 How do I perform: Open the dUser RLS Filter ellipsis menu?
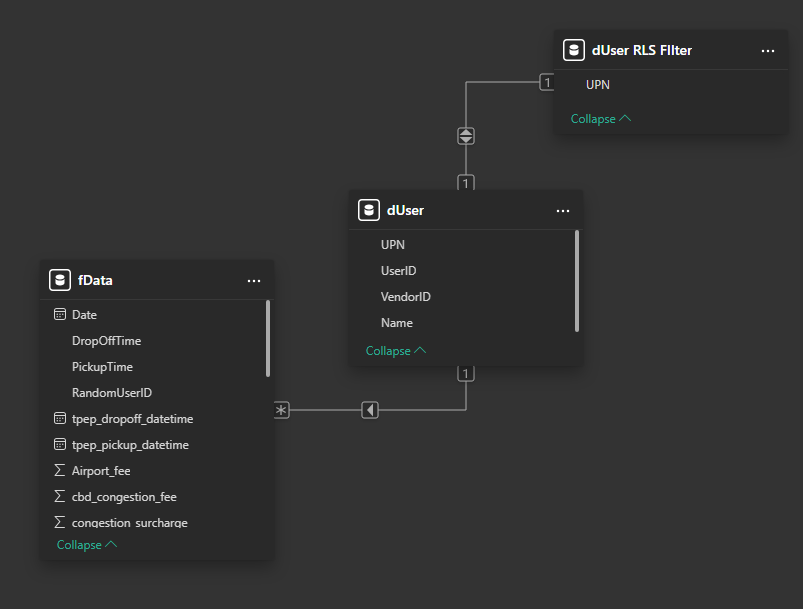pos(768,50)
